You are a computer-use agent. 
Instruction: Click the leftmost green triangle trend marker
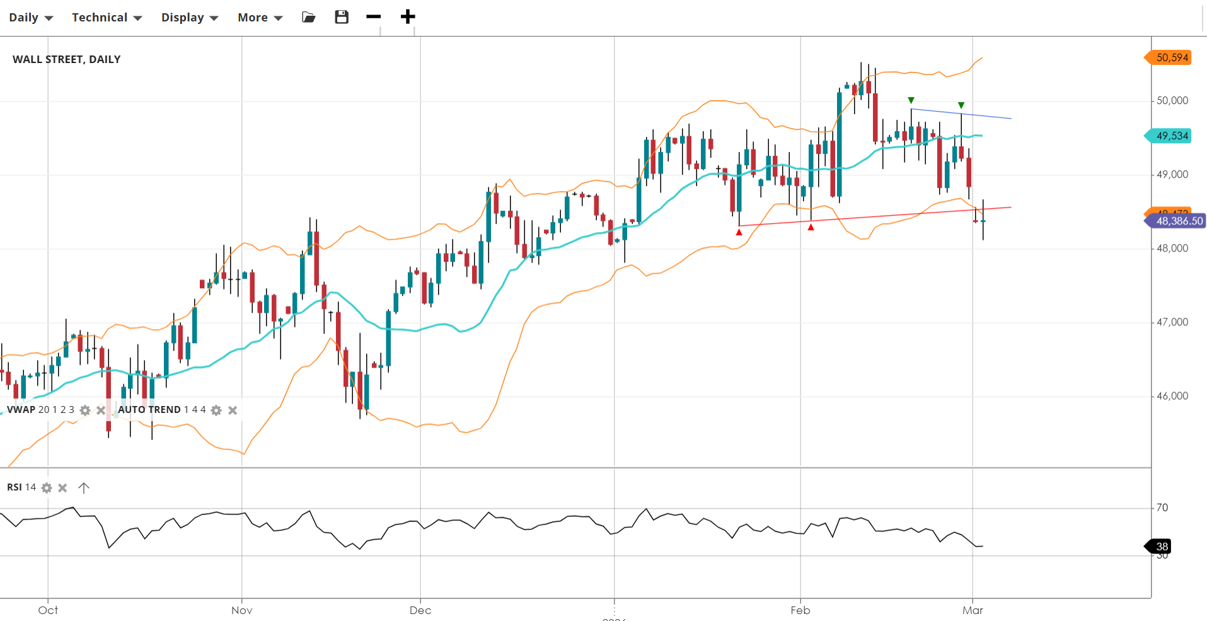[x=911, y=100]
